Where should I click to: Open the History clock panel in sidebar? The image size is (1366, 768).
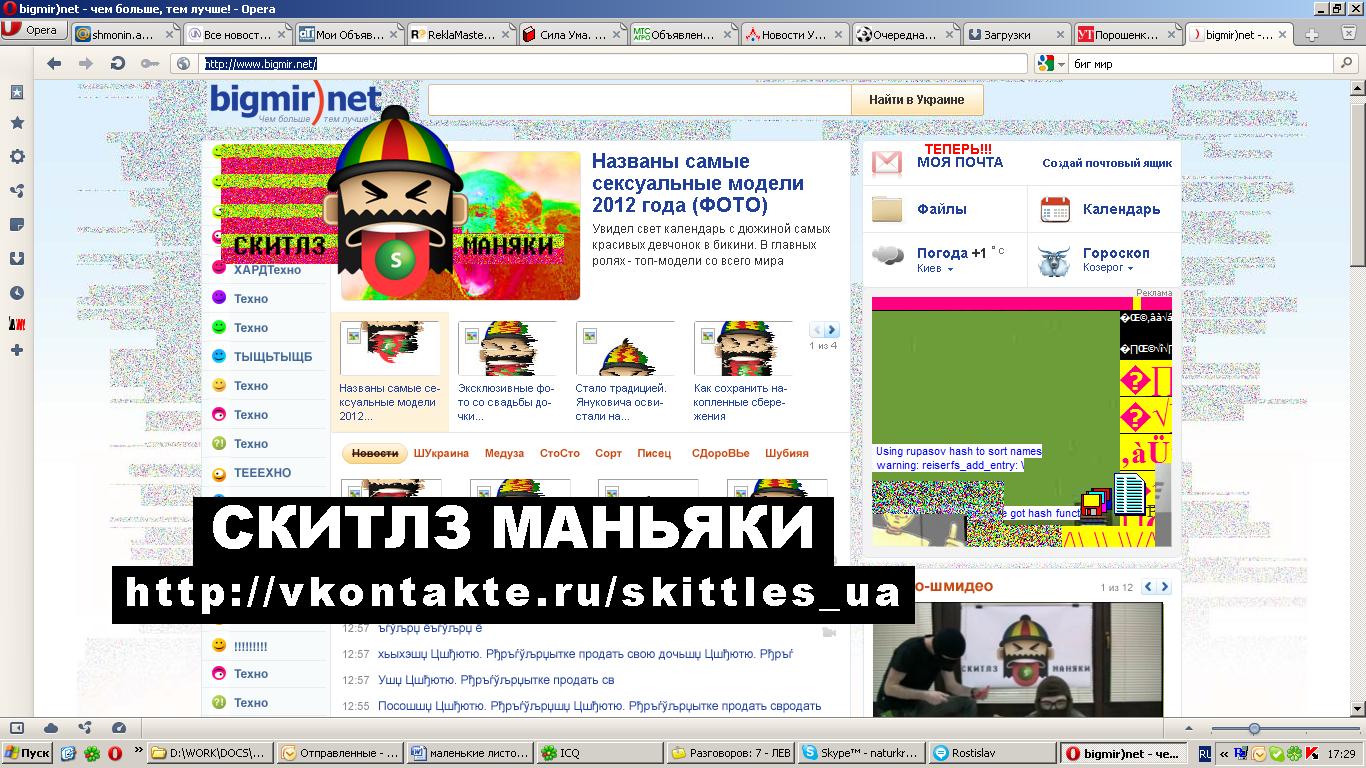click(x=17, y=293)
